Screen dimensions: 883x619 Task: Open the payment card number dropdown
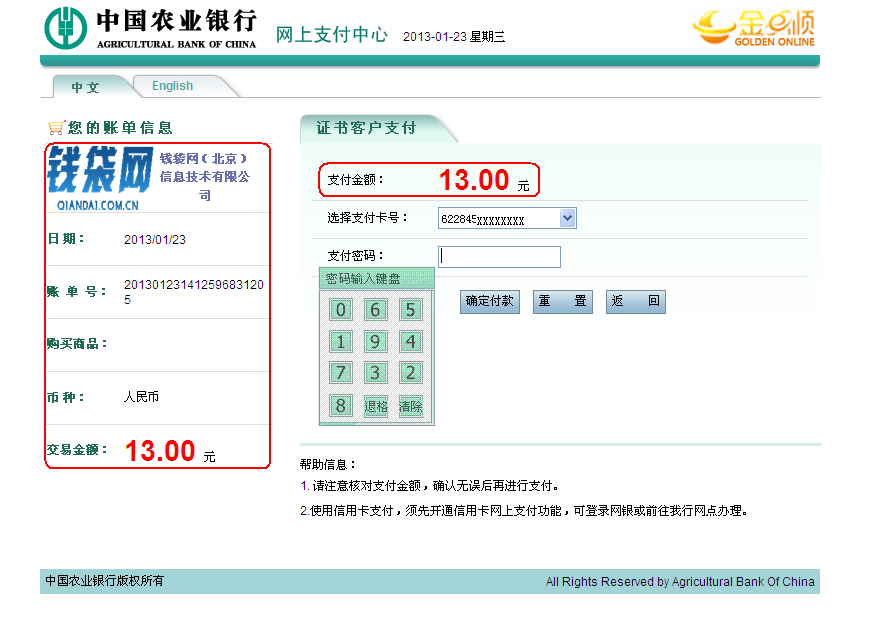[568, 218]
